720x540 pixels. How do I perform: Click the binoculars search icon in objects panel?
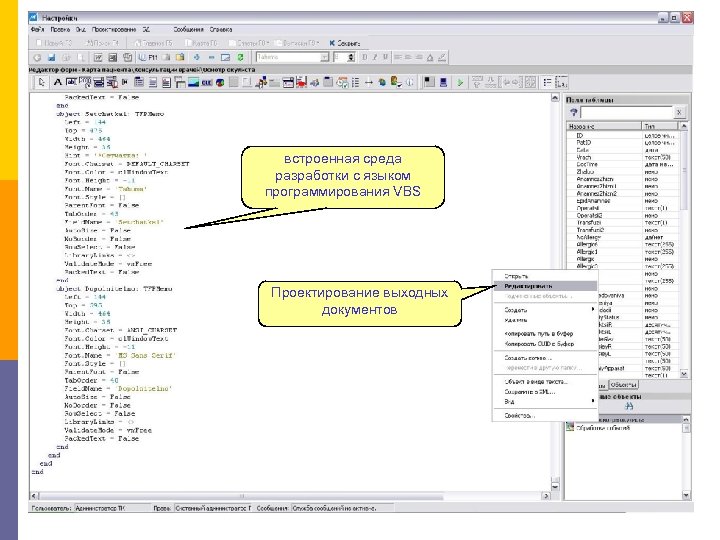tap(629, 406)
